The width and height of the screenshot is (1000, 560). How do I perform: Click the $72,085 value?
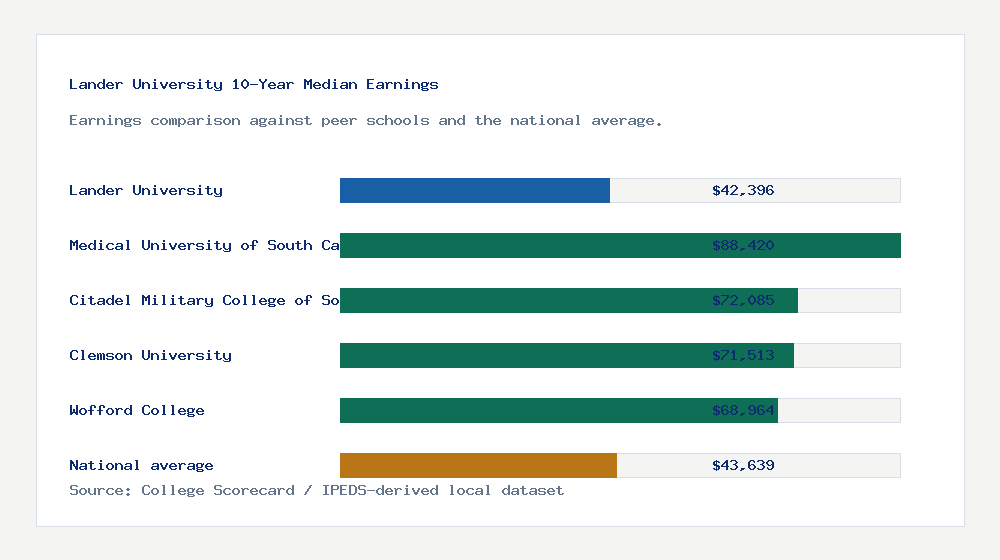(x=743, y=300)
